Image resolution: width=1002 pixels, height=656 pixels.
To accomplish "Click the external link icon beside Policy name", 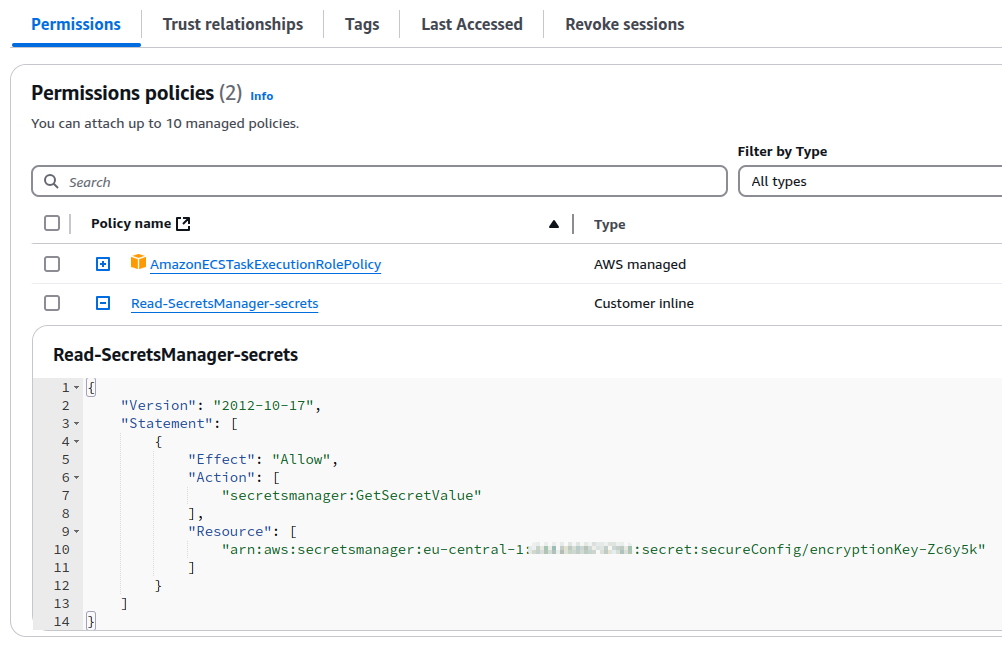I will coord(183,224).
